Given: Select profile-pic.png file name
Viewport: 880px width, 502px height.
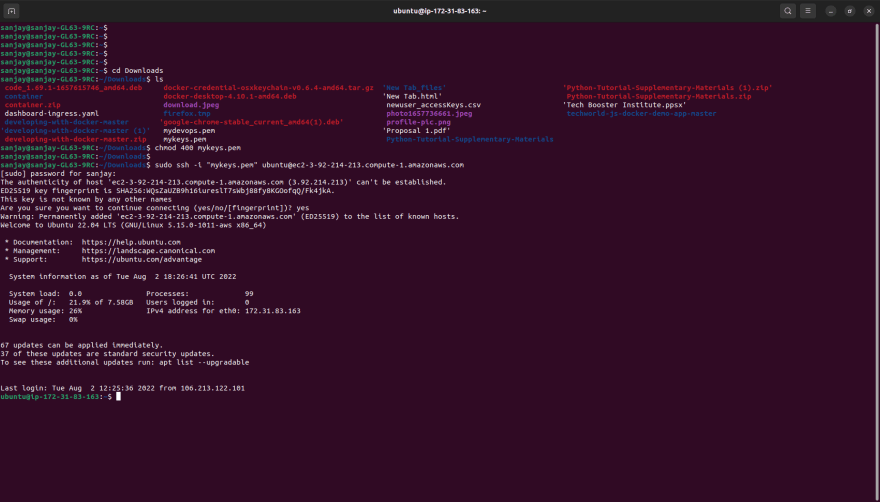Looking at the screenshot, I should pyautogui.click(x=419, y=122).
